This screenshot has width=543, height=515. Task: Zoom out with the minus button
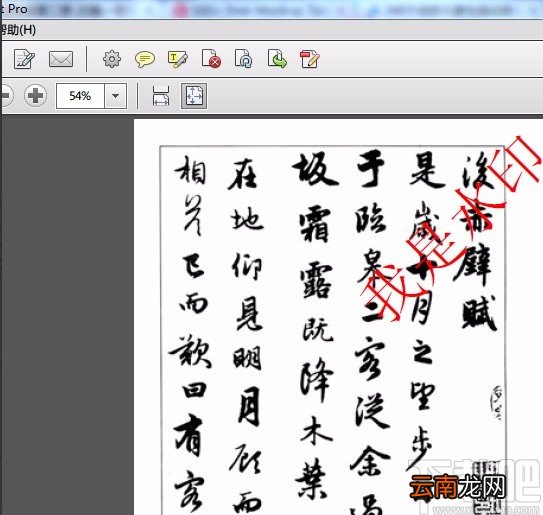(x=6, y=95)
